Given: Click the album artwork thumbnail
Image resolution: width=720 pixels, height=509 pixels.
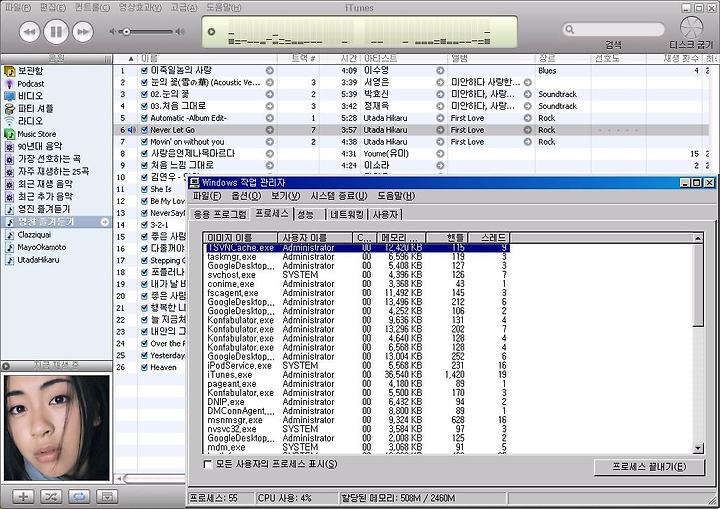Looking at the screenshot, I should [57, 428].
